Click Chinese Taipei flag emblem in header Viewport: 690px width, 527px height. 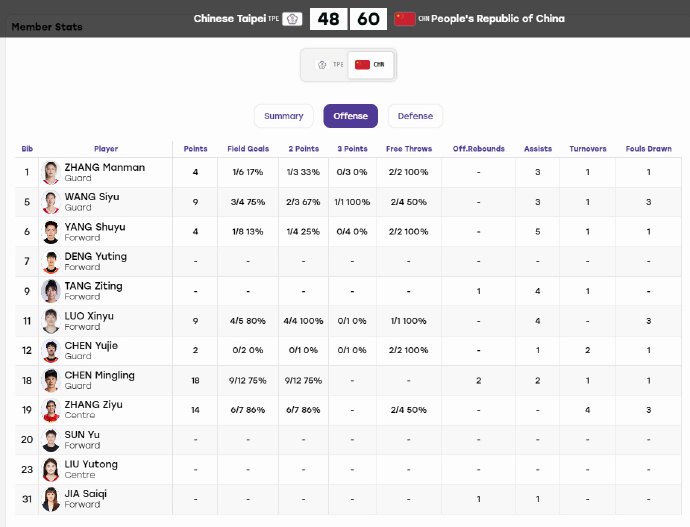tap(292, 19)
